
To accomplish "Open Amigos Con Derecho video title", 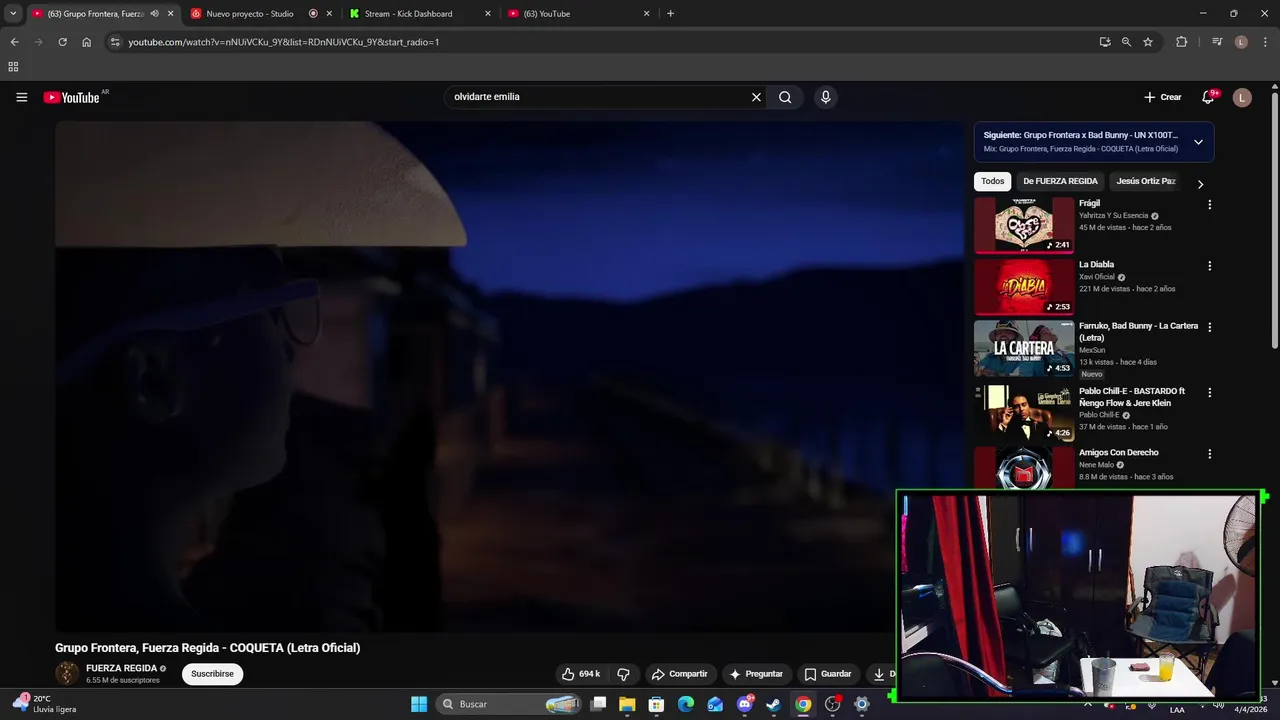I will click(x=1118, y=453).
